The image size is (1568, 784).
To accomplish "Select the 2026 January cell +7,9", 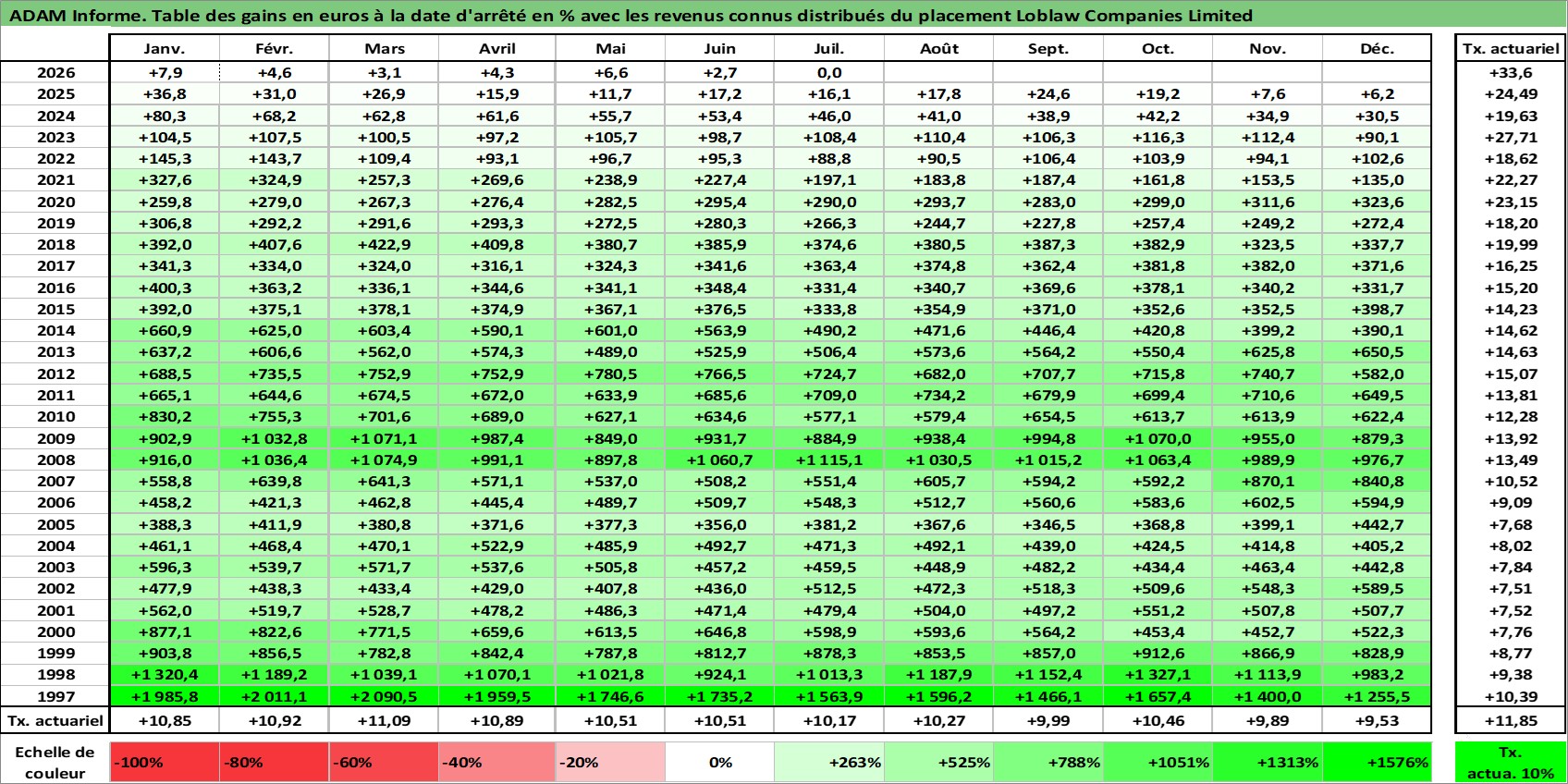I will [165, 73].
